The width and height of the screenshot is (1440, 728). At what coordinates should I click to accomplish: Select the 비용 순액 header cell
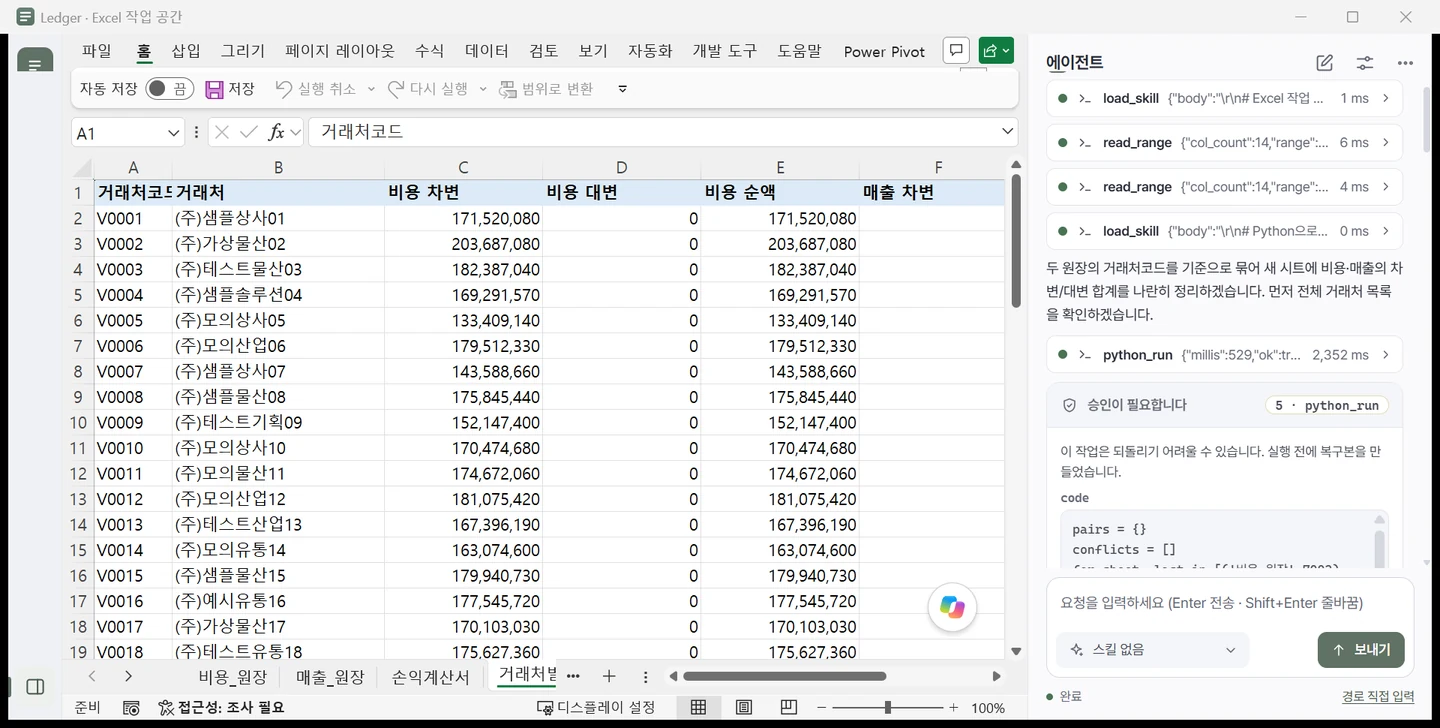780,193
